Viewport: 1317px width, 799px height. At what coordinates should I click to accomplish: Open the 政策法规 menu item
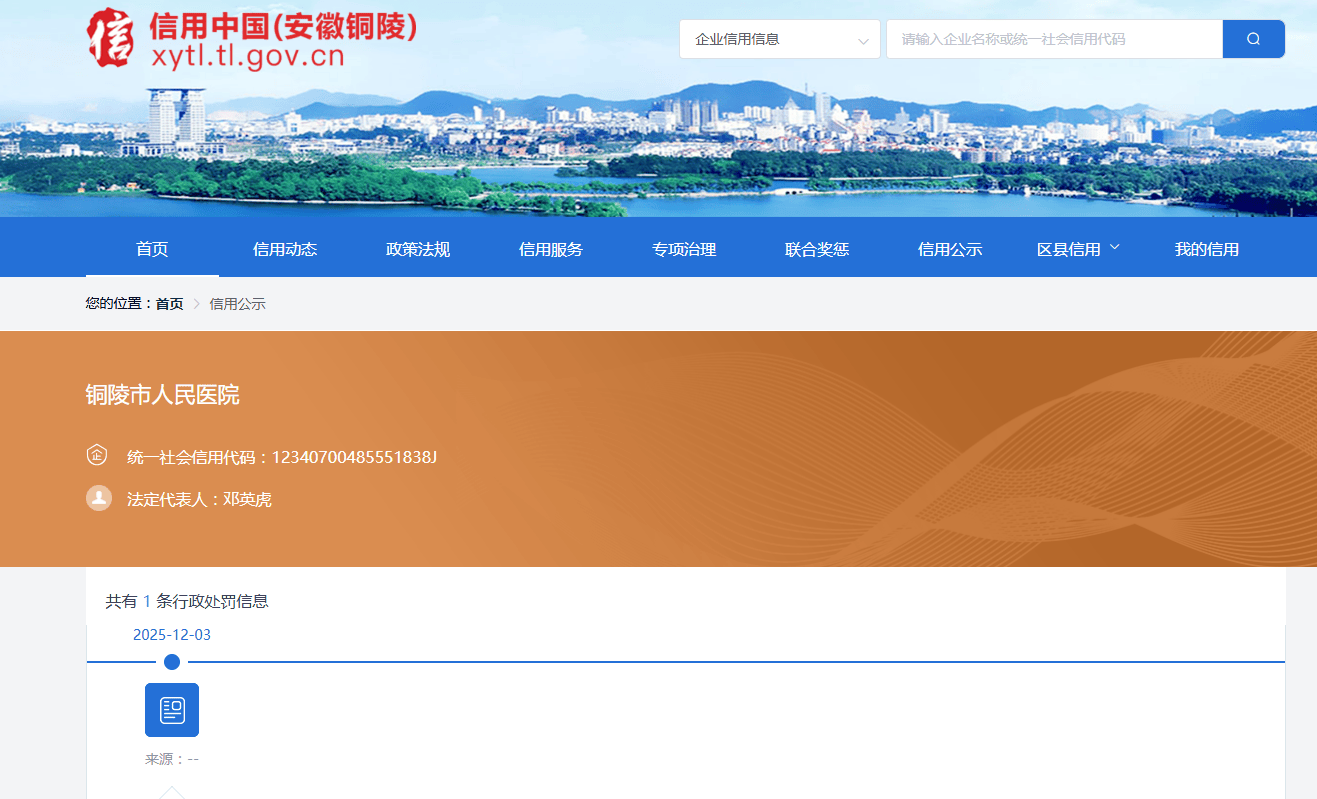(x=418, y=249)
